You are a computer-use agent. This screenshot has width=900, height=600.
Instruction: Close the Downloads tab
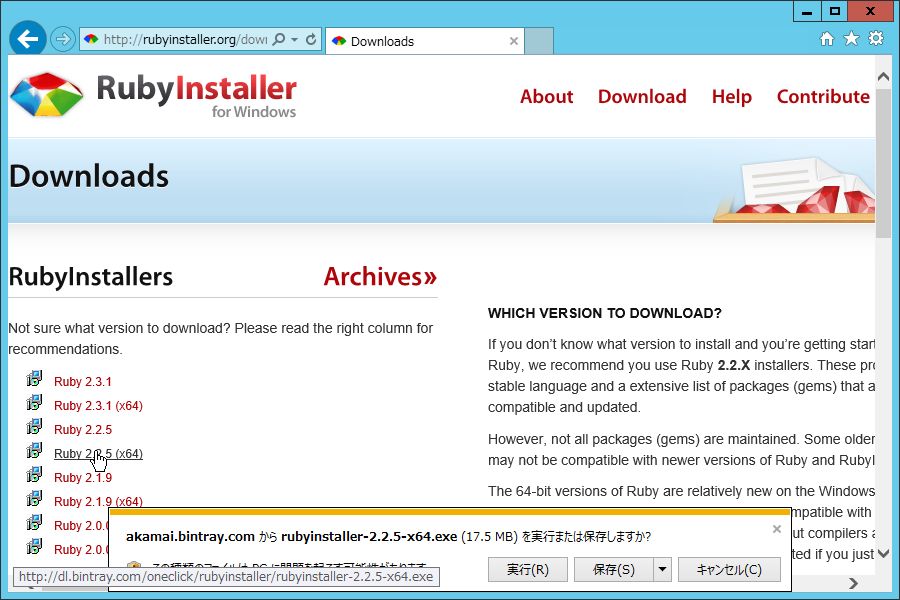[514, 41]
